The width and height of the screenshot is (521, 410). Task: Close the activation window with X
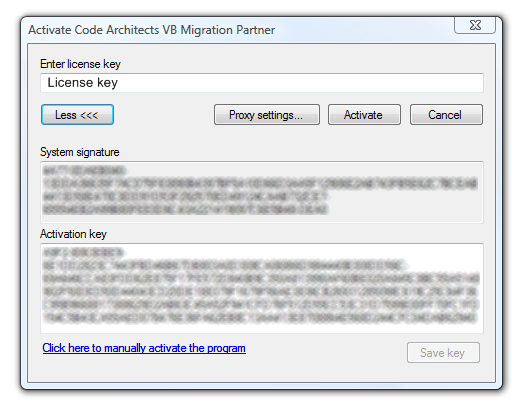475,25
